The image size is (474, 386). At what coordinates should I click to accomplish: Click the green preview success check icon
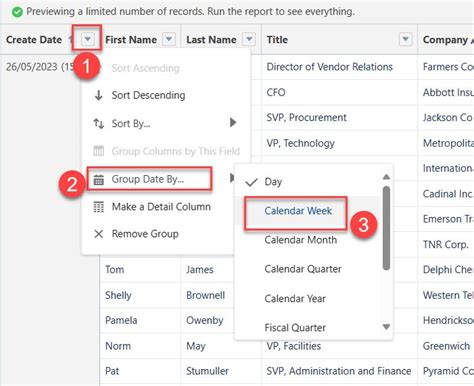pos(17,12)
